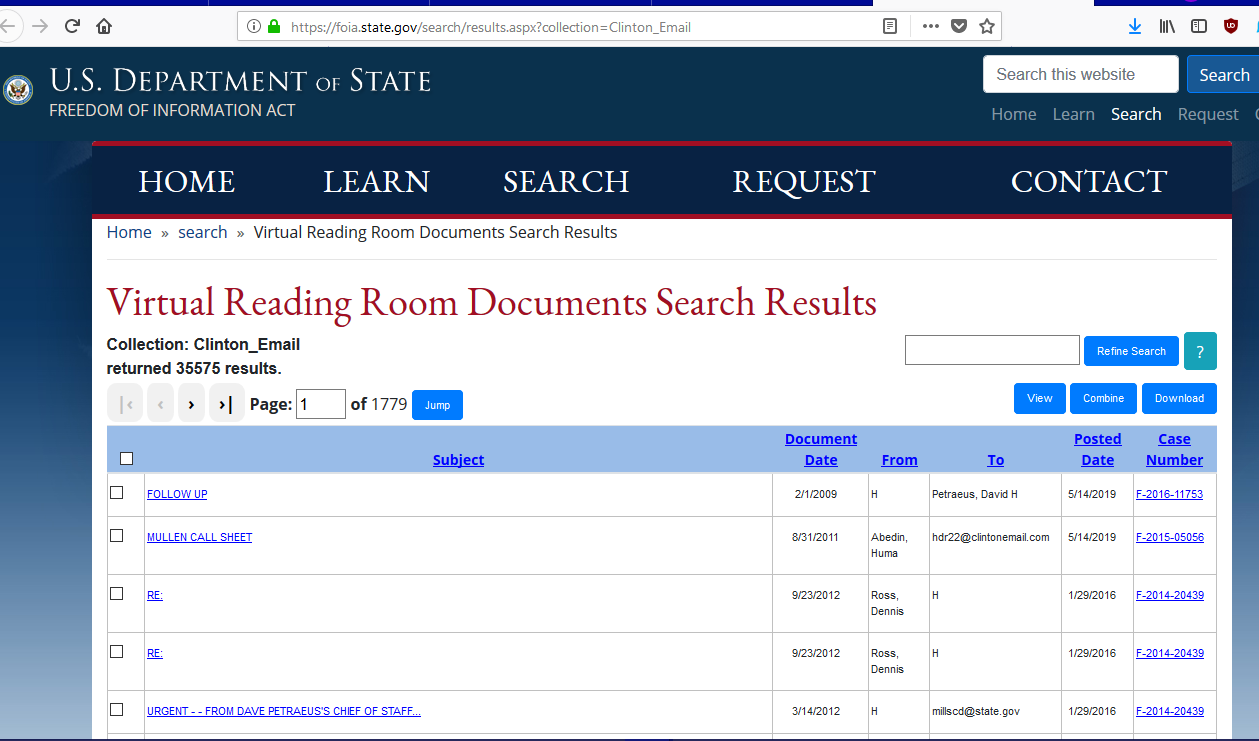Screen dimensions: 1259x741
Task: Open the FOLLOW UP document link
Action: click(177, 494)
